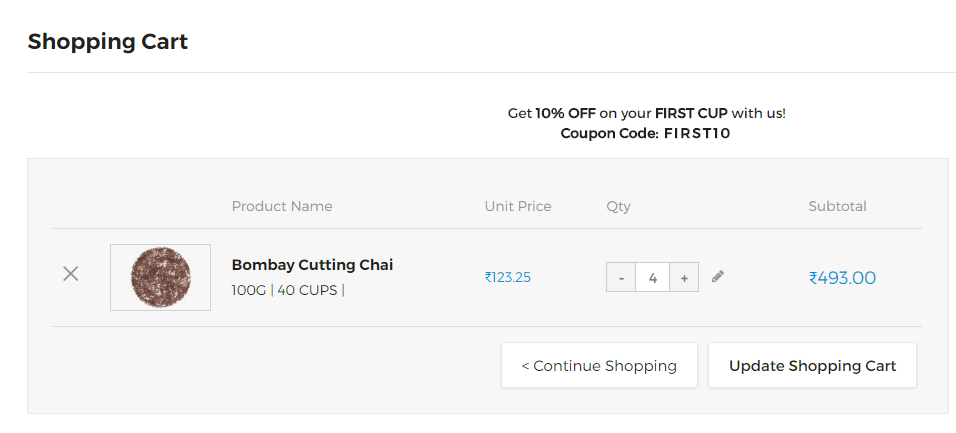Screen dimensions: 956x433
Task: Remove Bombay Cutting Chai with X icon
Action: (x=71, y=274)
